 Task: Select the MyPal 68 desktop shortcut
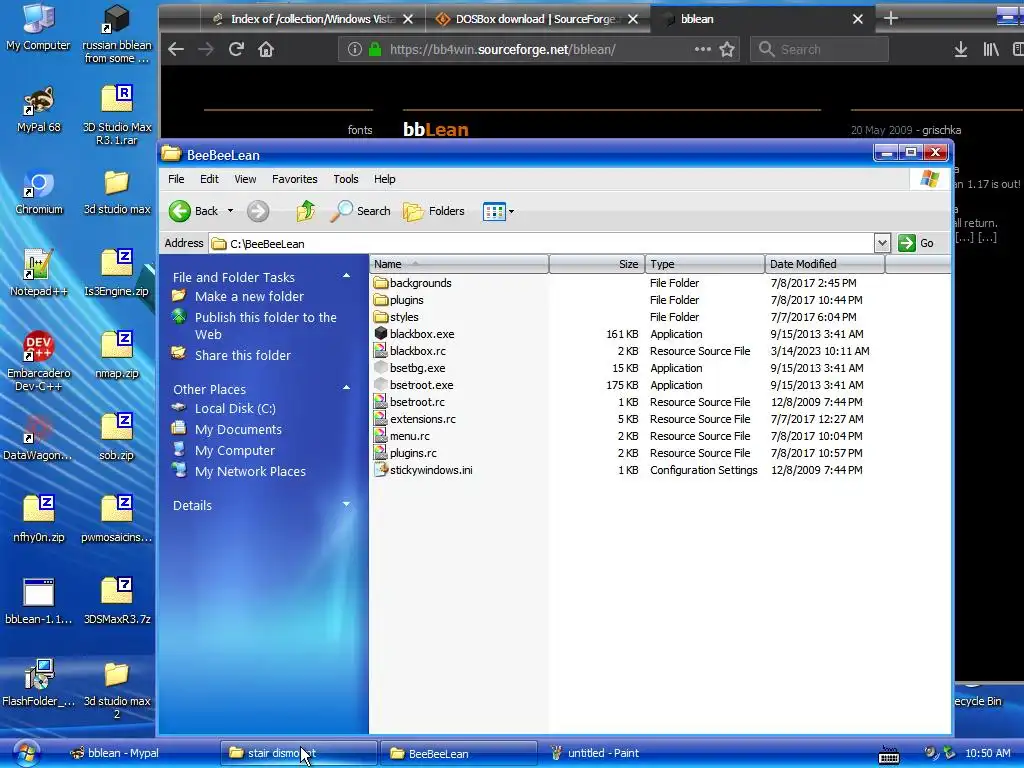(39, 110)
